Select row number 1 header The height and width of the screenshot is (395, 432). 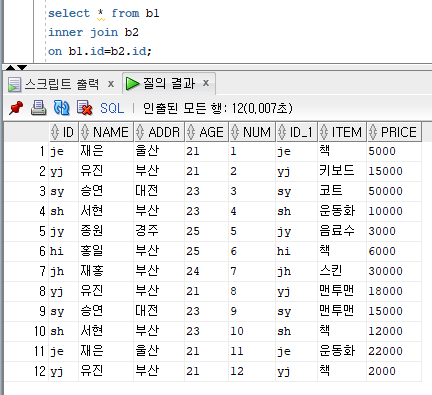[x=27, y=151]
